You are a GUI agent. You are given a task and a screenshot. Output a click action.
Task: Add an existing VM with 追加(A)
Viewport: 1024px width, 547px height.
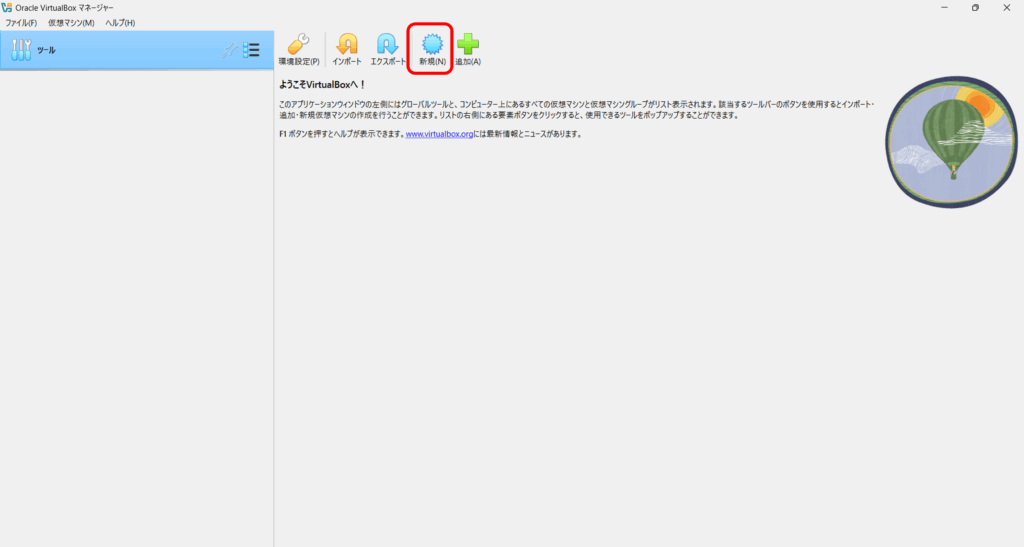pos(468,49)
